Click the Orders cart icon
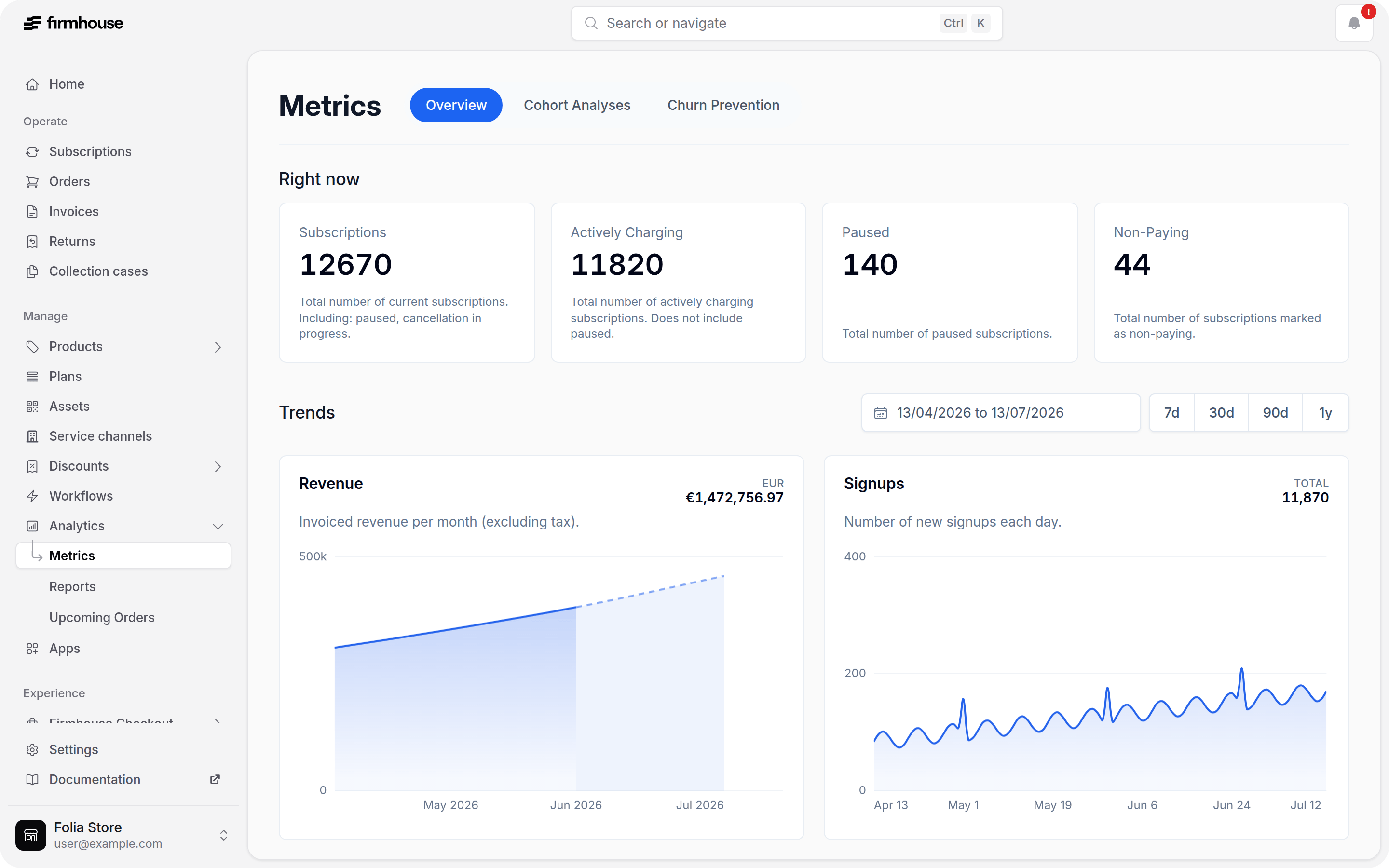This screenshot has width=1389, height=868. click(32, 181)
